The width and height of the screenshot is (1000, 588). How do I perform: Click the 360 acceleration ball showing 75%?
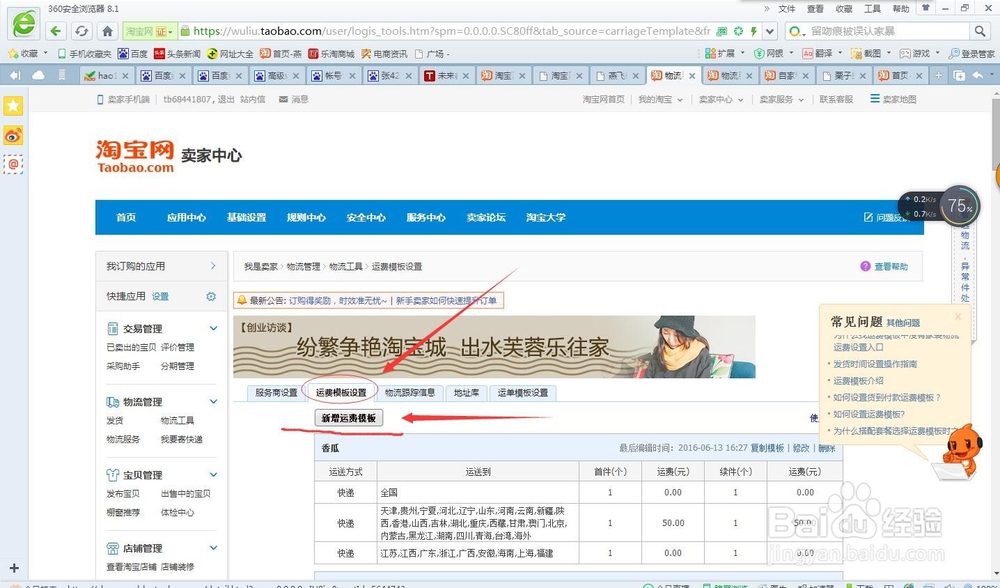point(959,205)
